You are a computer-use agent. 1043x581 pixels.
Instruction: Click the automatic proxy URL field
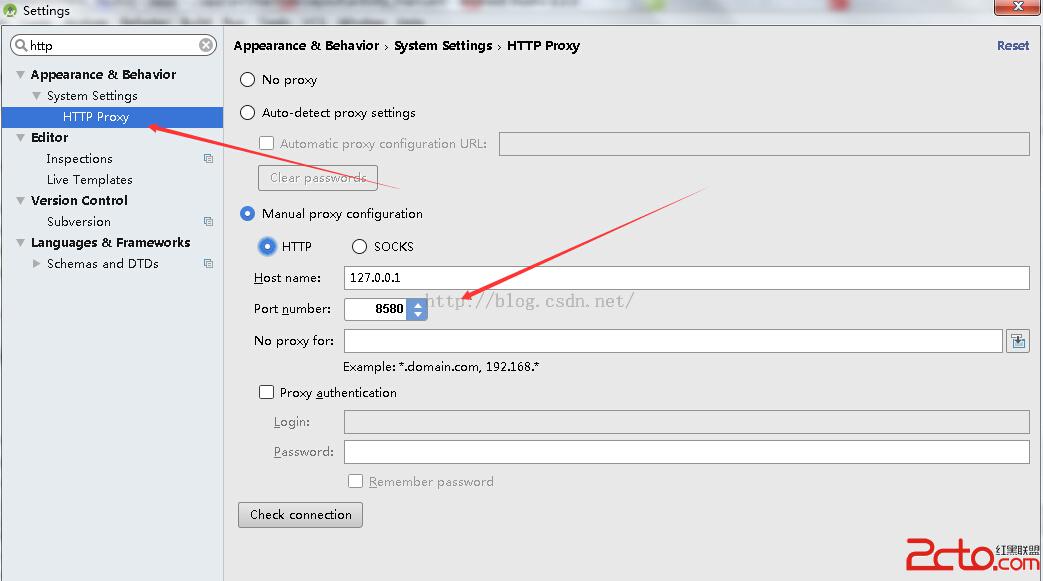point(764,144)
